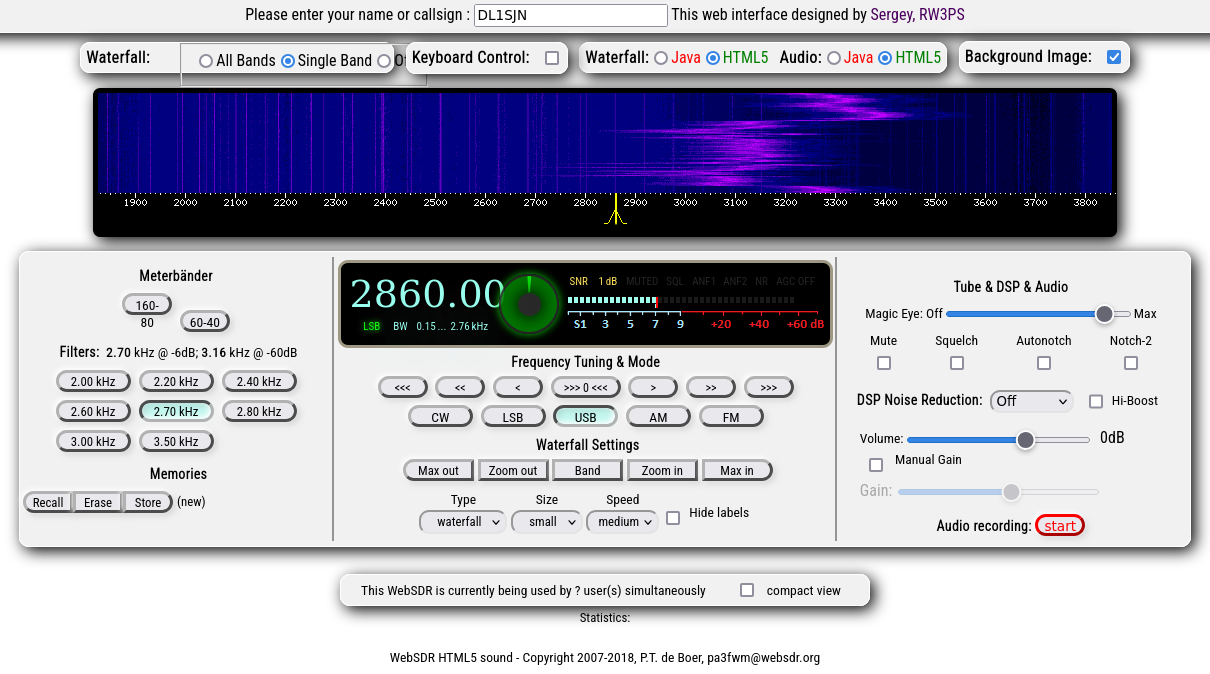Set filter to 2.40 kHz
The height and width of the screenshot is (674, 1210).
tap(259, 381)
